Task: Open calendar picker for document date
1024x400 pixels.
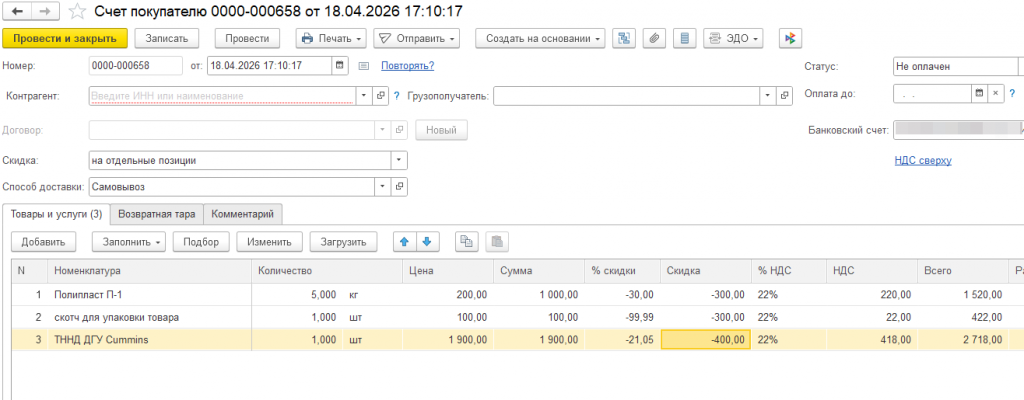Action: (x=339, y=65)
